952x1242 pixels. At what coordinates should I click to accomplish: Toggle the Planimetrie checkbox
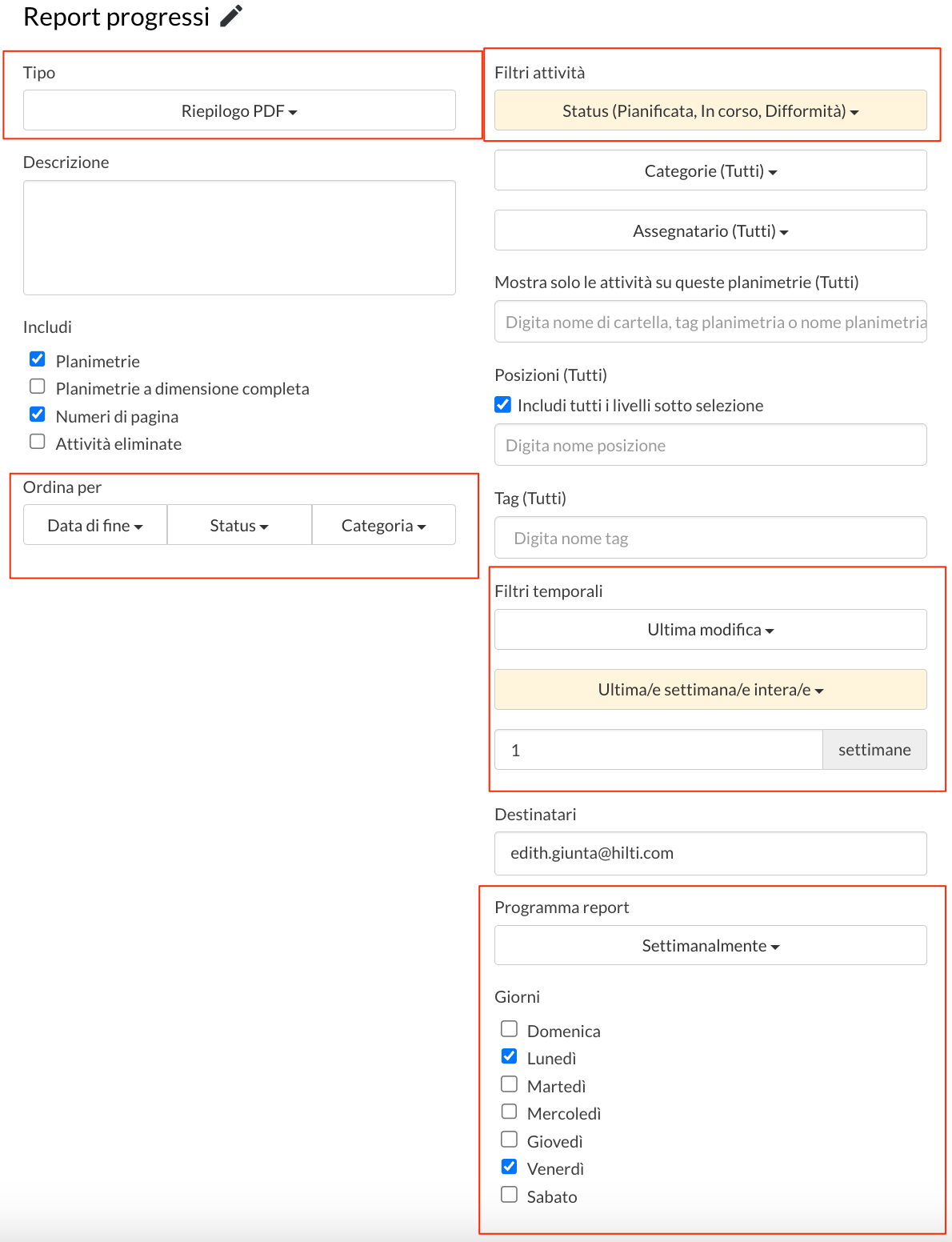(38, 359)
